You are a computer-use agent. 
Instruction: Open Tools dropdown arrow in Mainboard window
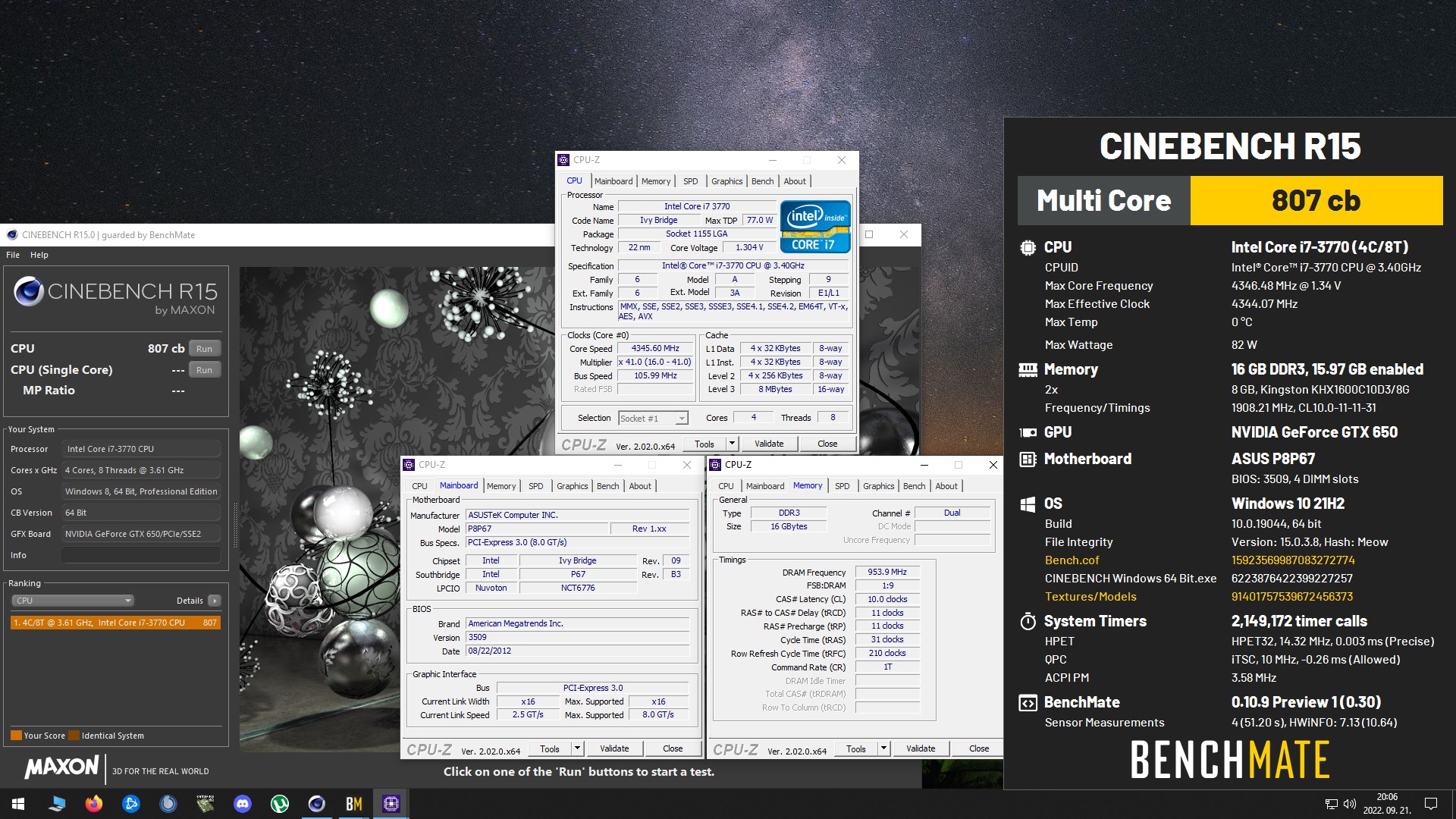(x=577, y=748)
